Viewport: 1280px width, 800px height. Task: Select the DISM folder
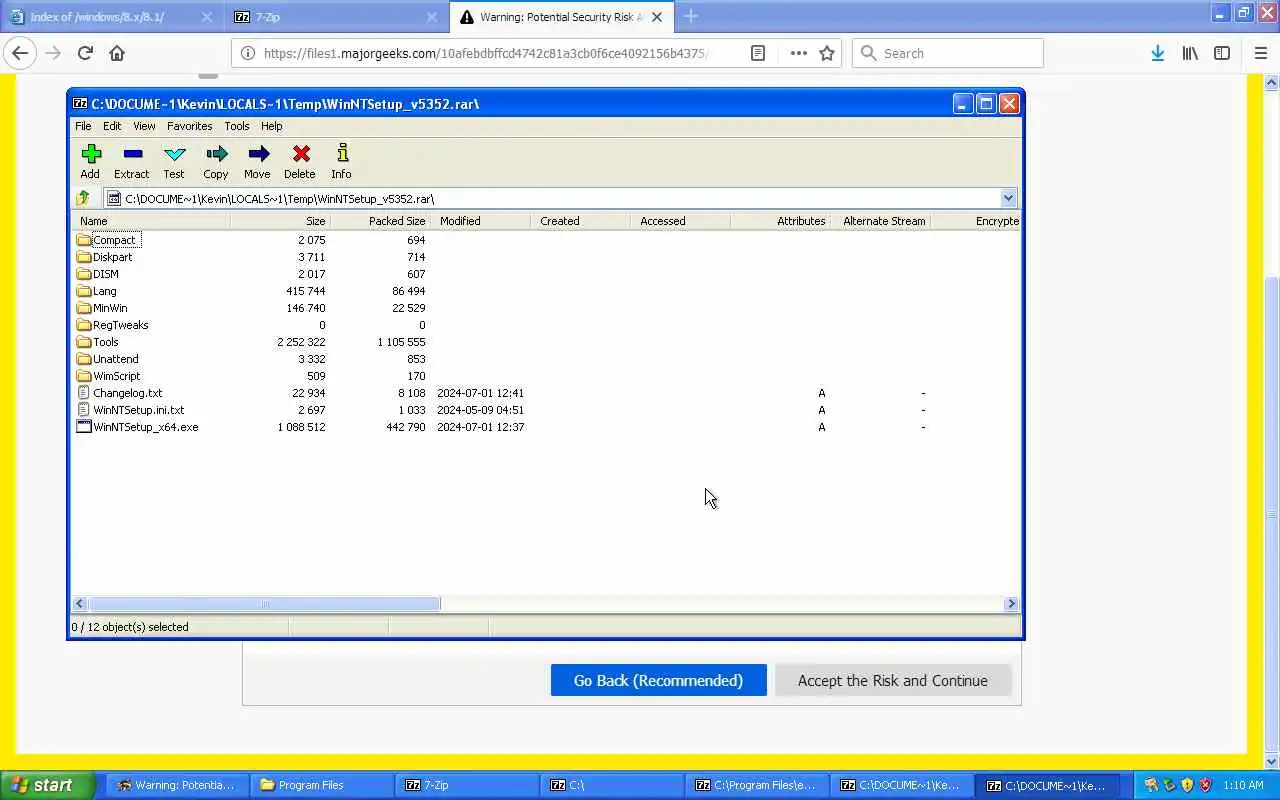tap(98, 274)
